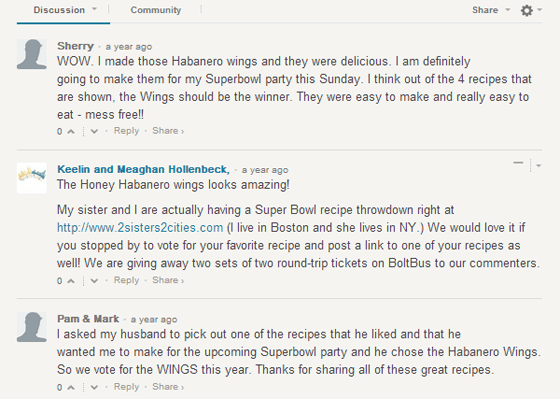Open the top Share dropdown

click(491, 10)
